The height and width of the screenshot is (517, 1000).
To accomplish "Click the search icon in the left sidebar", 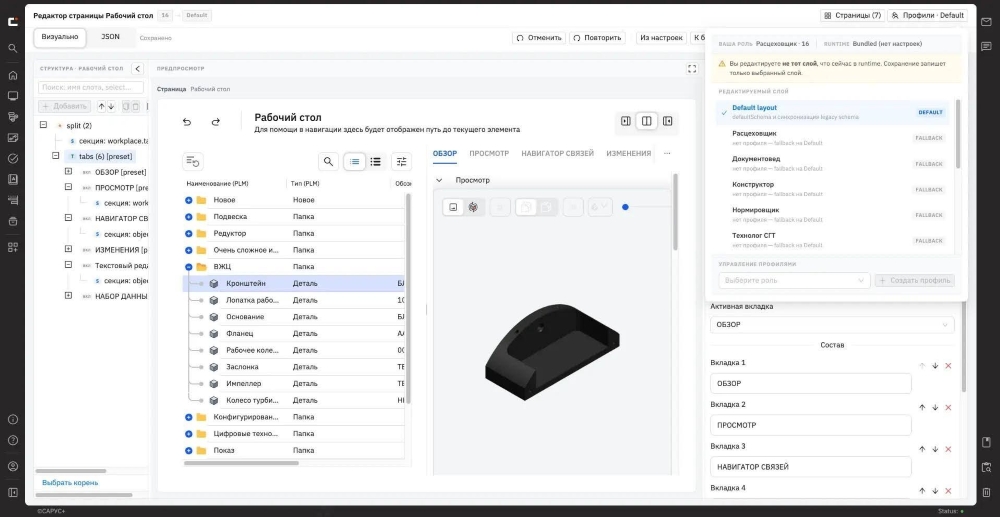I will (x=13, y=48).
